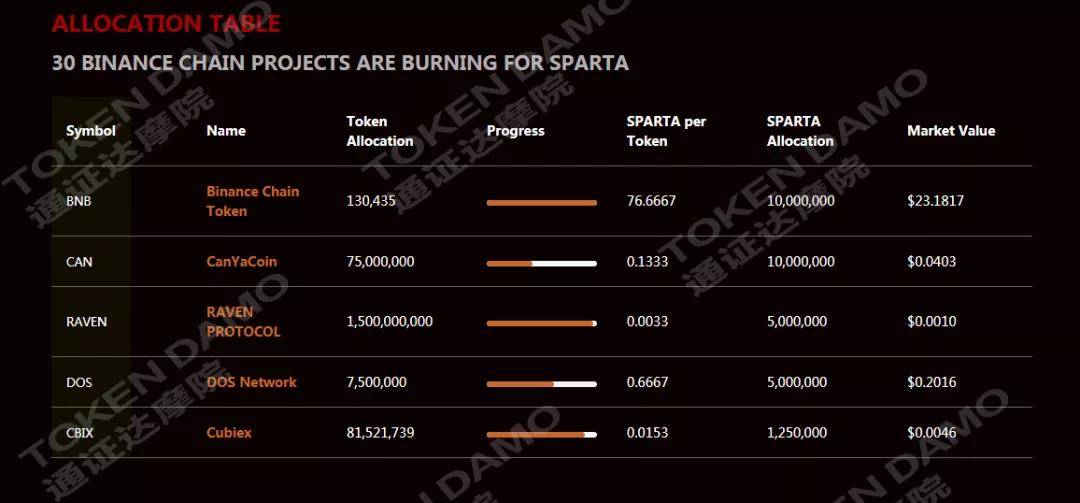Click the RAVEN progress bar

click(x=541, y=323)
